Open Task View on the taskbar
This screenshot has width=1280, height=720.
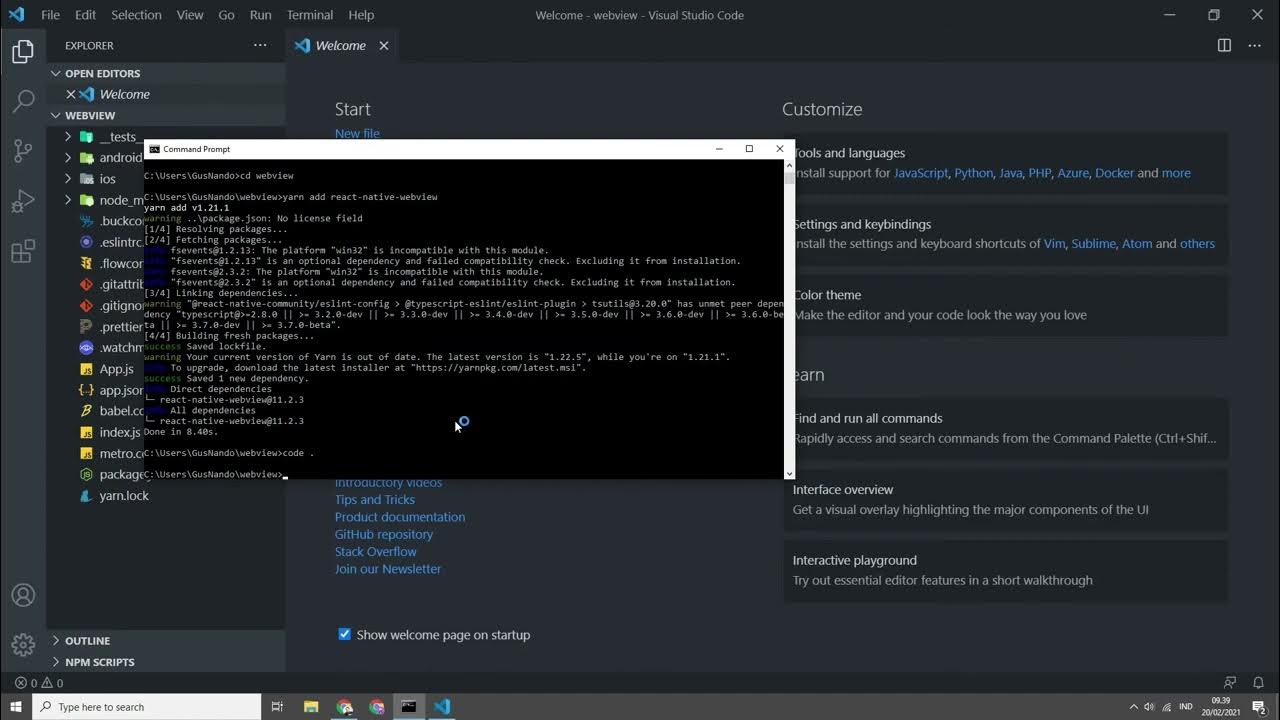point(277,707)
